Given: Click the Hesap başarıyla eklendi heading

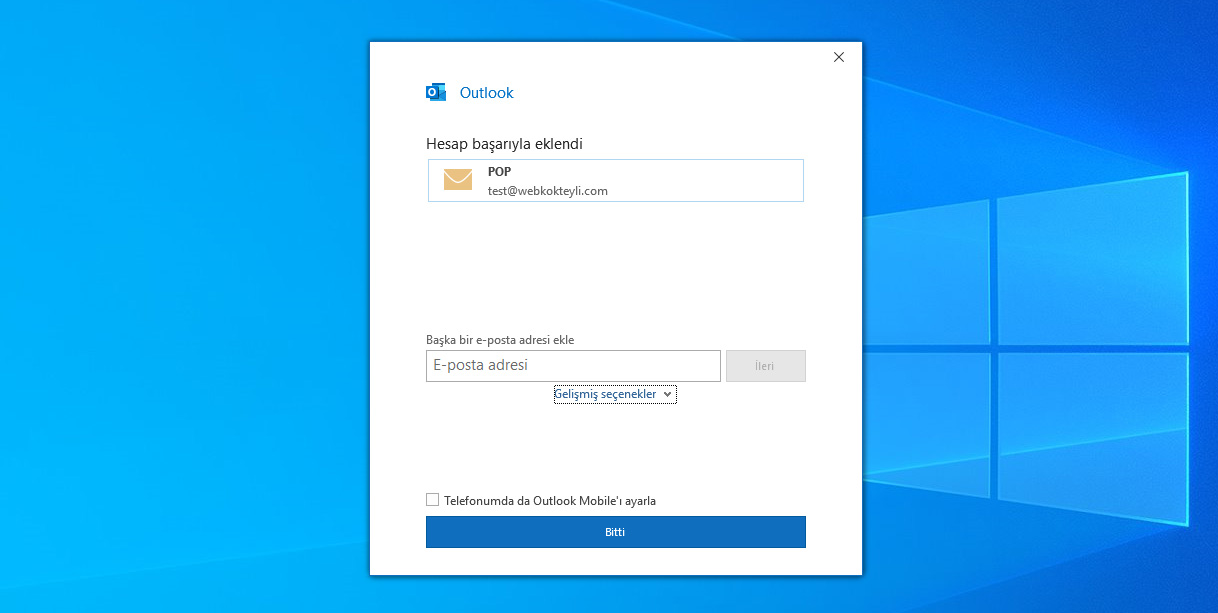Looking at the screenshot, I should [x=504, y=144].
